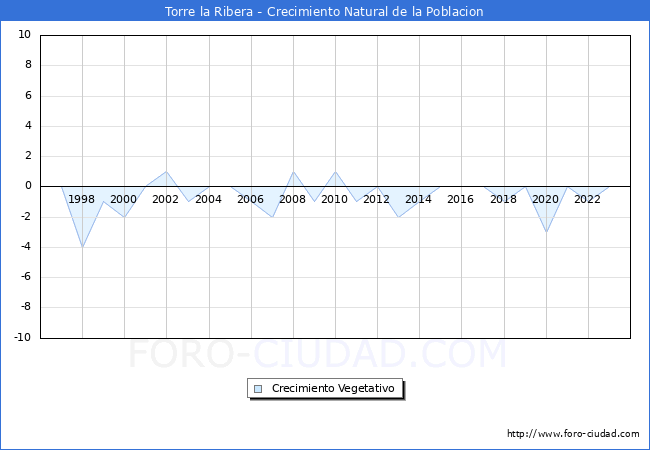Click the 2010 peak data point
Viewport: 650px width, 450px height.
click(x=335, y=171)
